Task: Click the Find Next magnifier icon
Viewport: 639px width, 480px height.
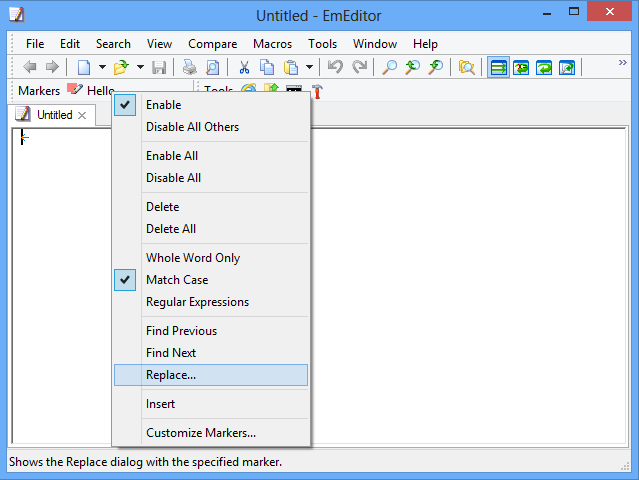Action: point(436,67)
